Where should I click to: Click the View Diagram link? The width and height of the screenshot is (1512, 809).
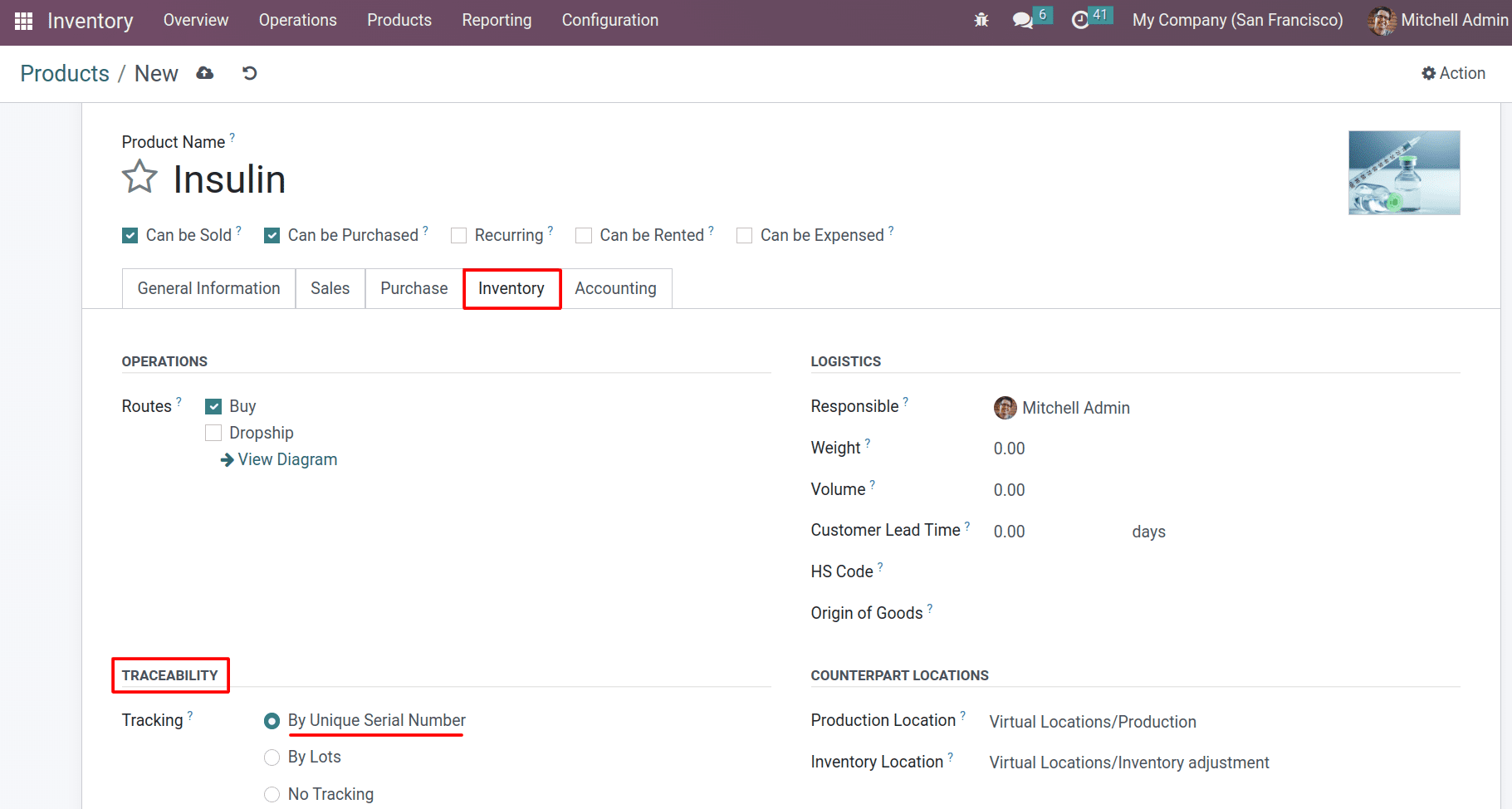point(279,459)
